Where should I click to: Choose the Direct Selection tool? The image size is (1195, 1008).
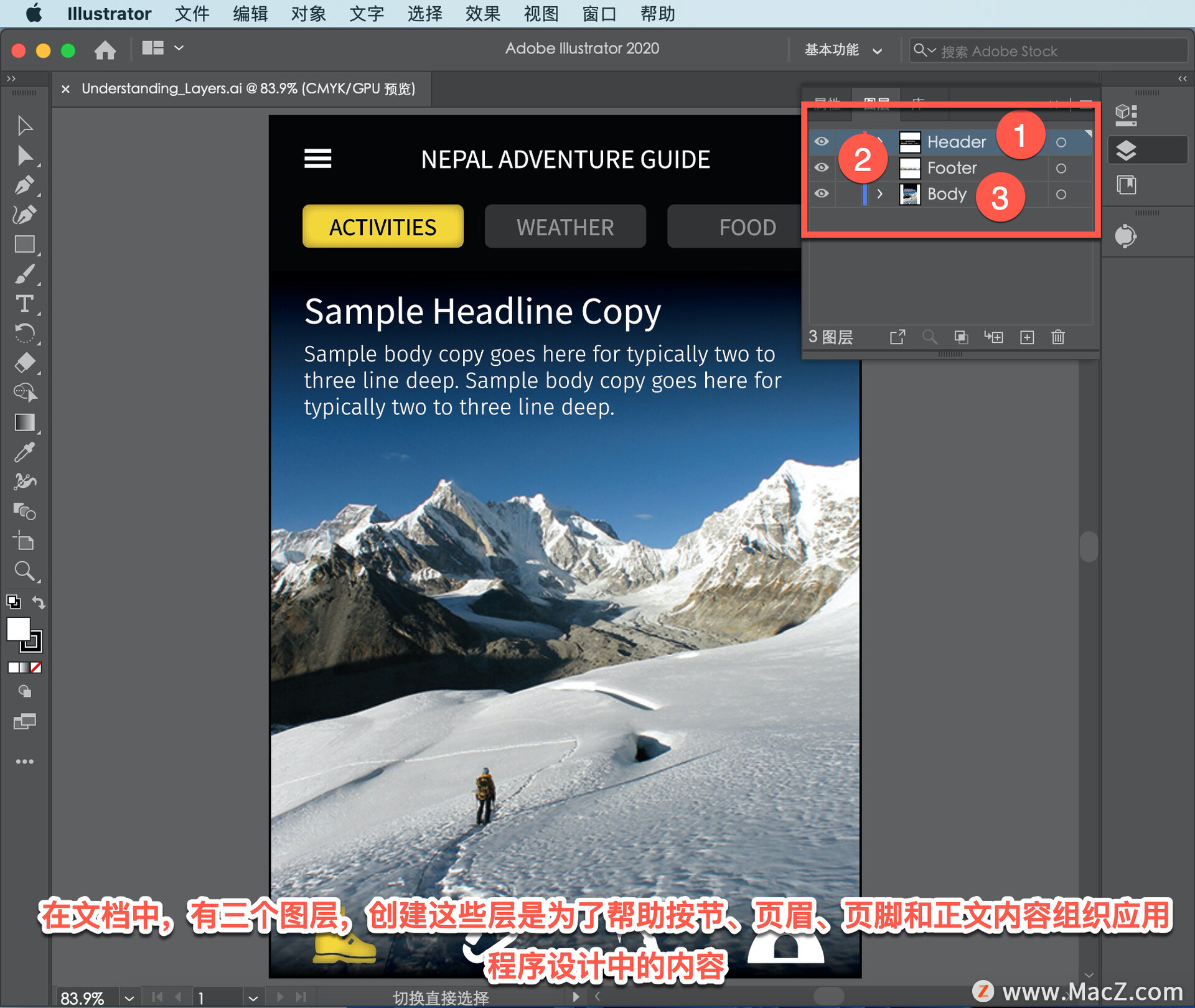point(24,156)
